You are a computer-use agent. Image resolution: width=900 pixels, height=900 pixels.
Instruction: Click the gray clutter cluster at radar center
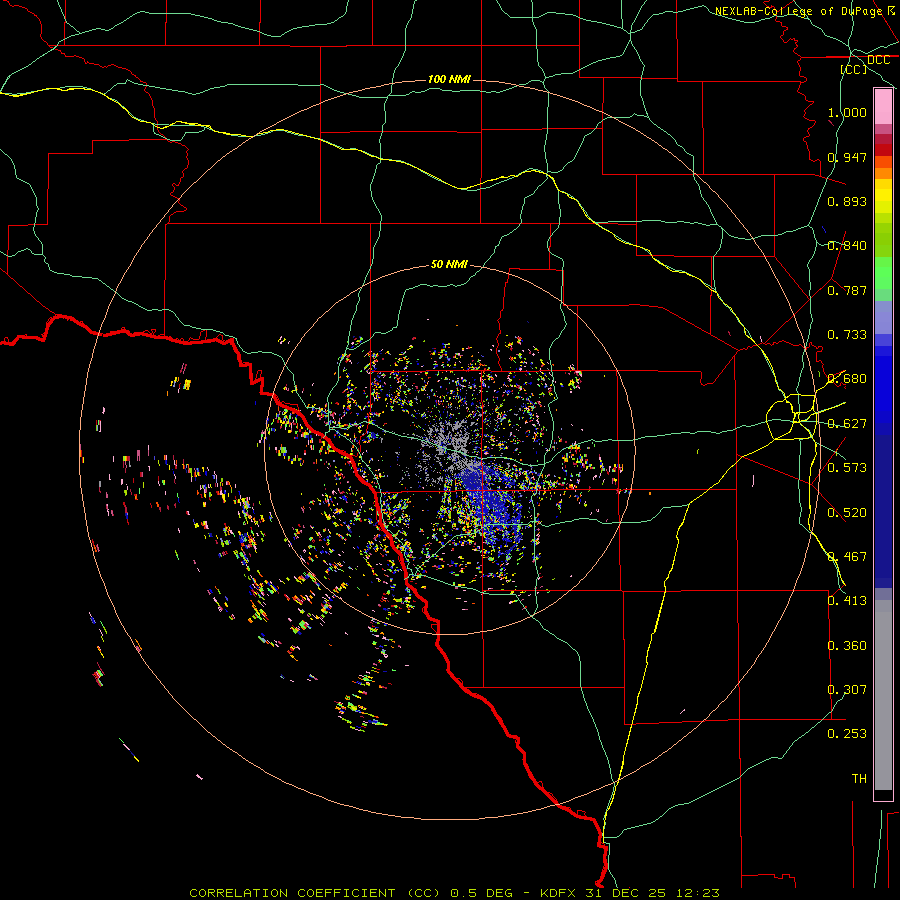[451, 441]
